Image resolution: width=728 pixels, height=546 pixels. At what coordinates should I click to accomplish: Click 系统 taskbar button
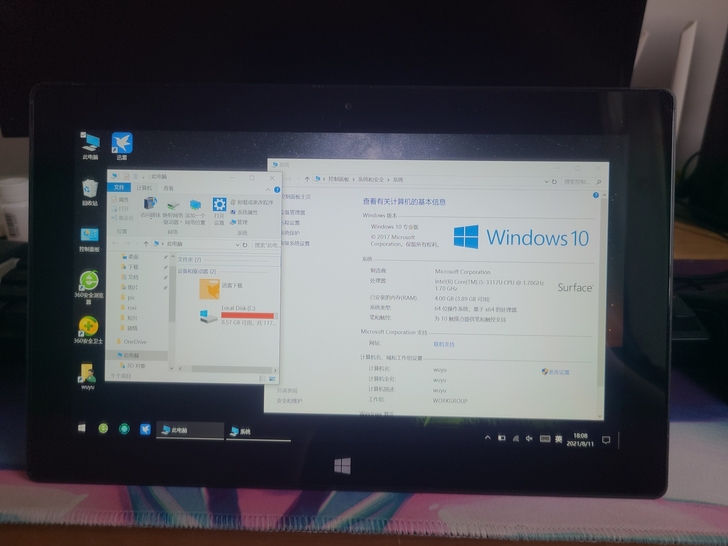pos(258,431)
